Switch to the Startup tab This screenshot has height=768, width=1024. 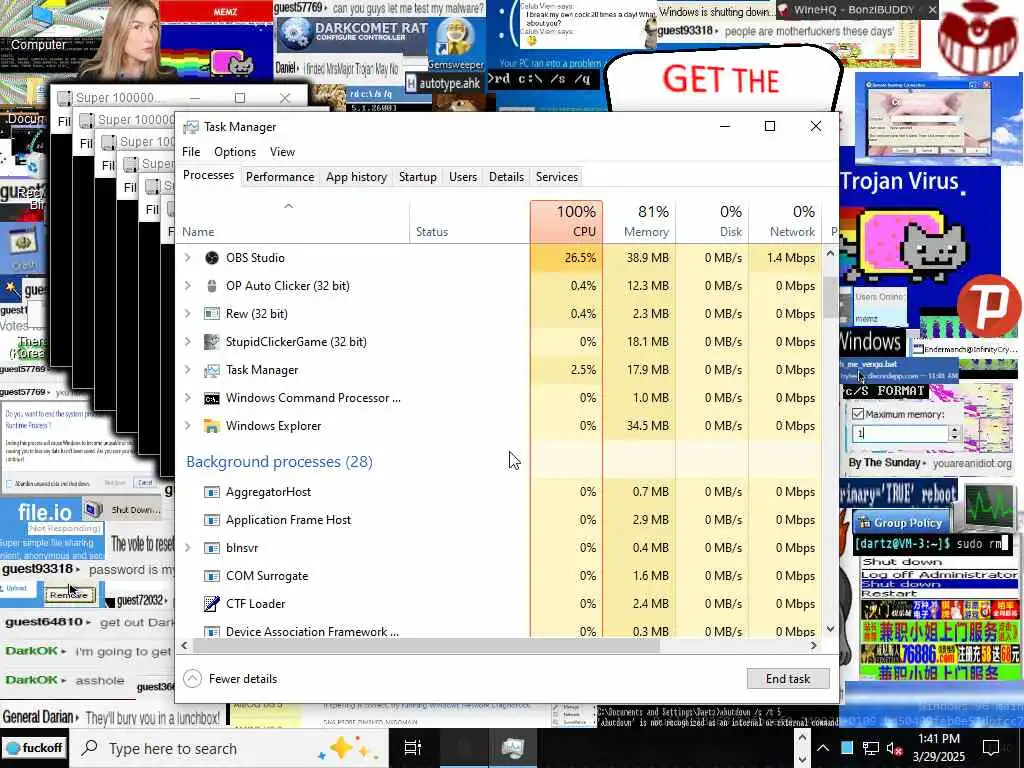(x=418, y=177)
